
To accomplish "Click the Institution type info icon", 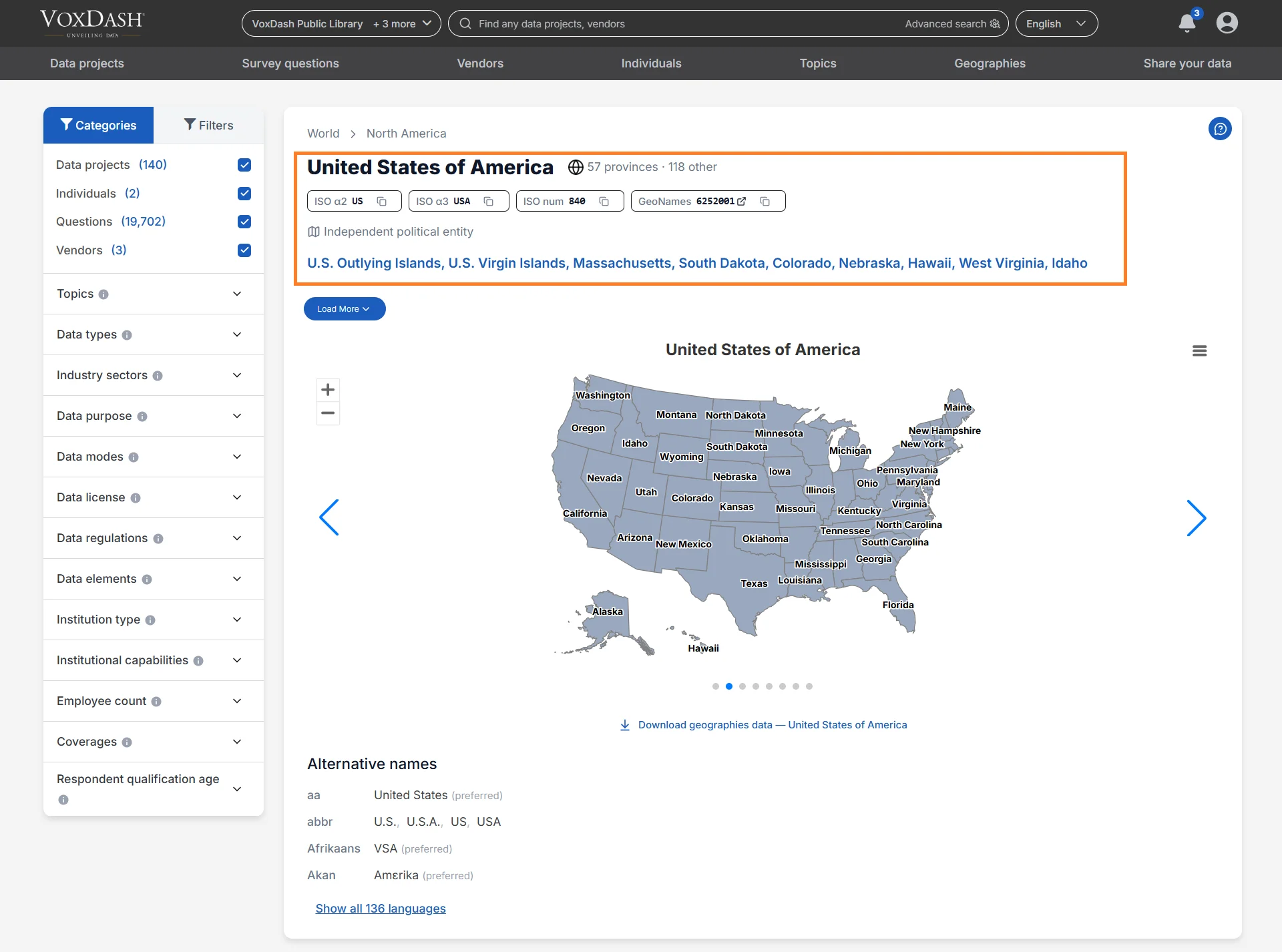I will point(150,620).
